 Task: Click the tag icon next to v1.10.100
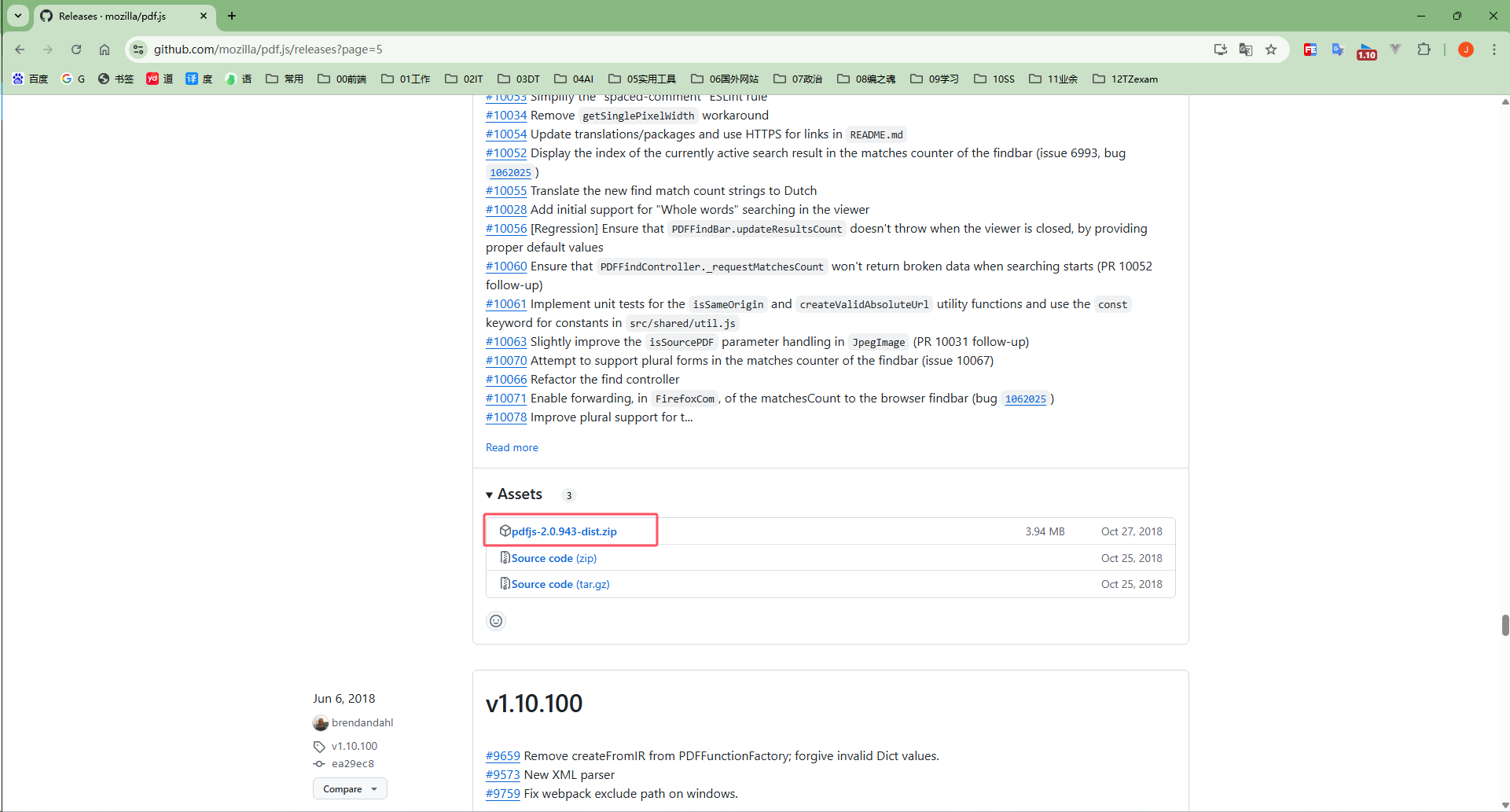click(x=319, y=747)
